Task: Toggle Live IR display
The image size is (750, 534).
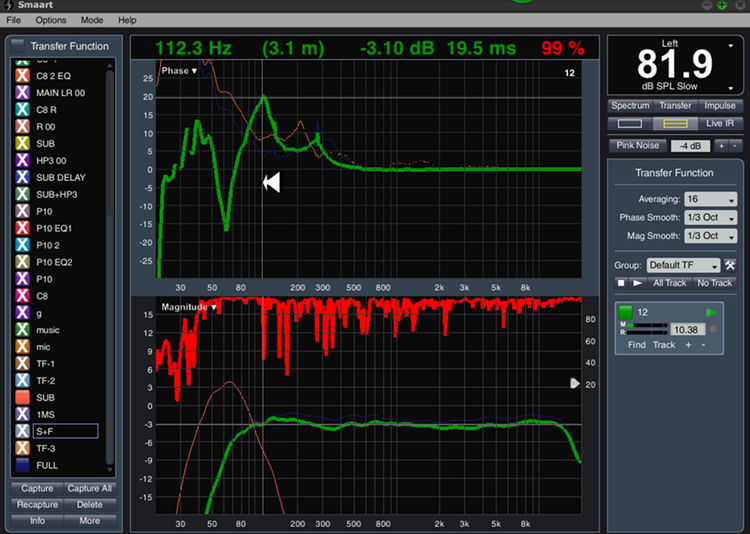Action: (720, 123)
